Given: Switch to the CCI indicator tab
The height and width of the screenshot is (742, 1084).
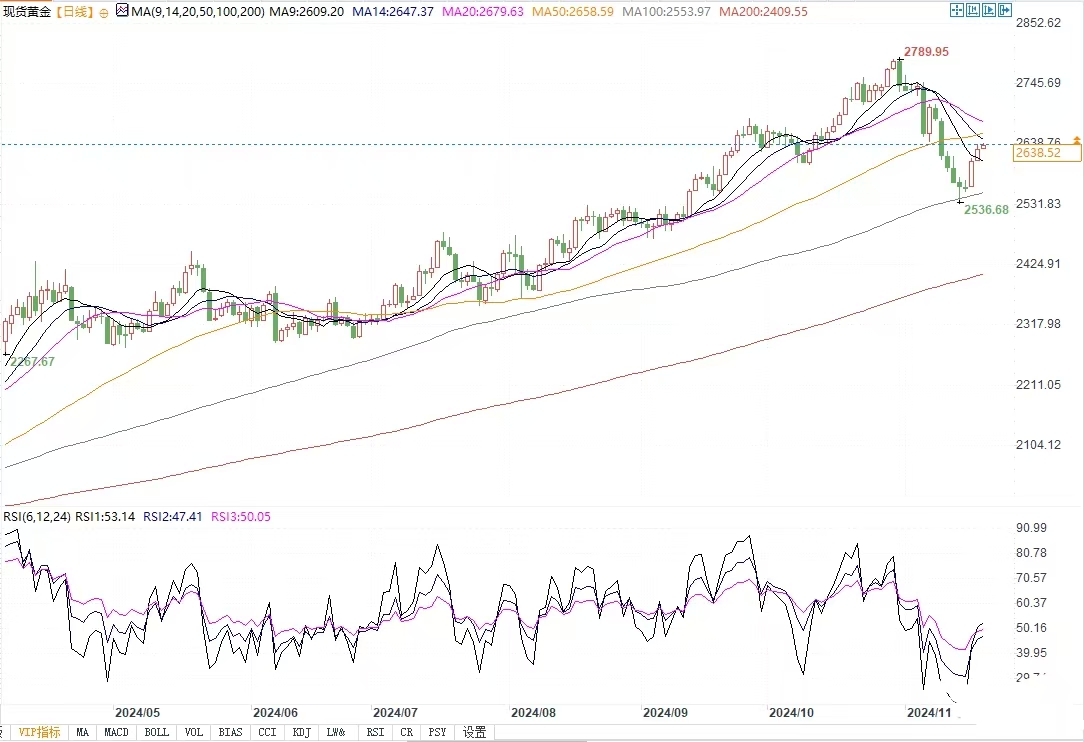Looking at the screenshot, I should click(267, 732).
